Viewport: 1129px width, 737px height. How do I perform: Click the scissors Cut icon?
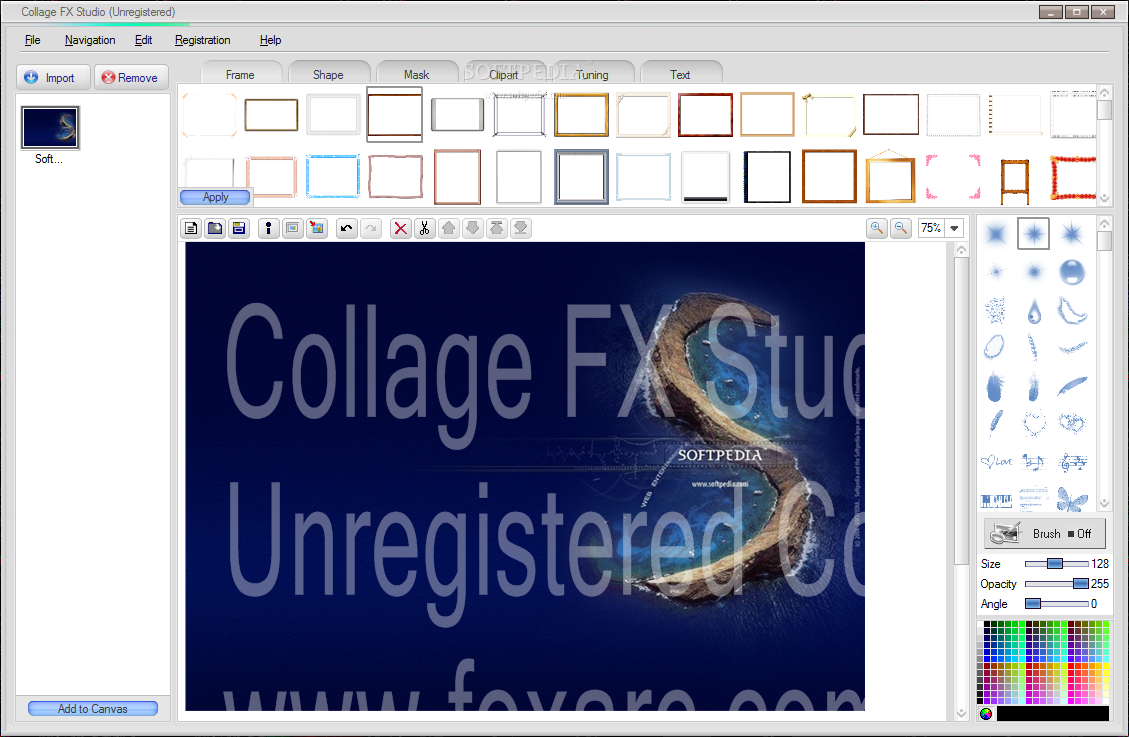(x=425, y=228)
